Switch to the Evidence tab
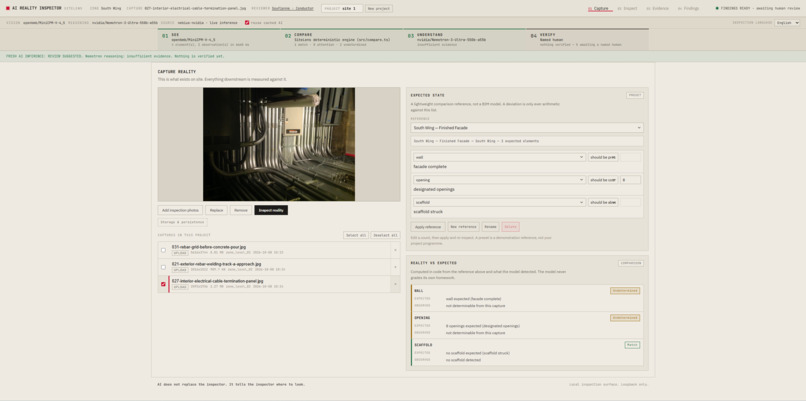 (657, 8)
